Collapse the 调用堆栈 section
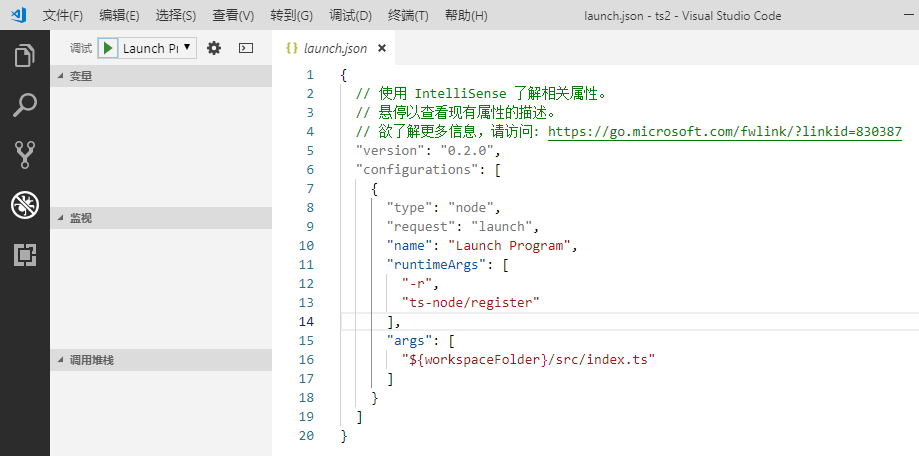The image size is (919, 456). [161, 360]
